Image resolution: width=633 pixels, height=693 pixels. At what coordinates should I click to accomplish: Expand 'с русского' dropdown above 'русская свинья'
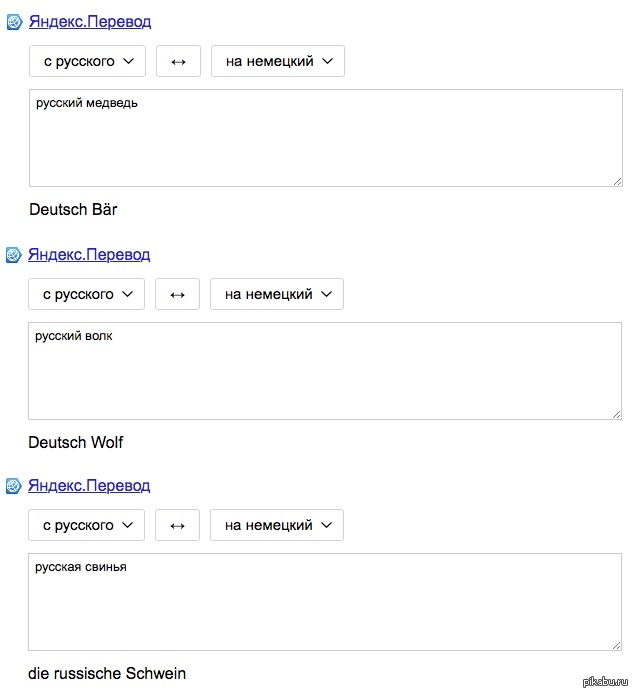coord(87,525)
